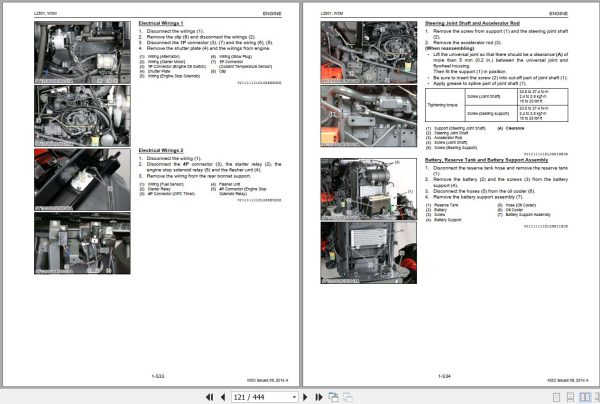Open the page number dropdown arrow
Screen dimensions: 600x404
point(294,397)
